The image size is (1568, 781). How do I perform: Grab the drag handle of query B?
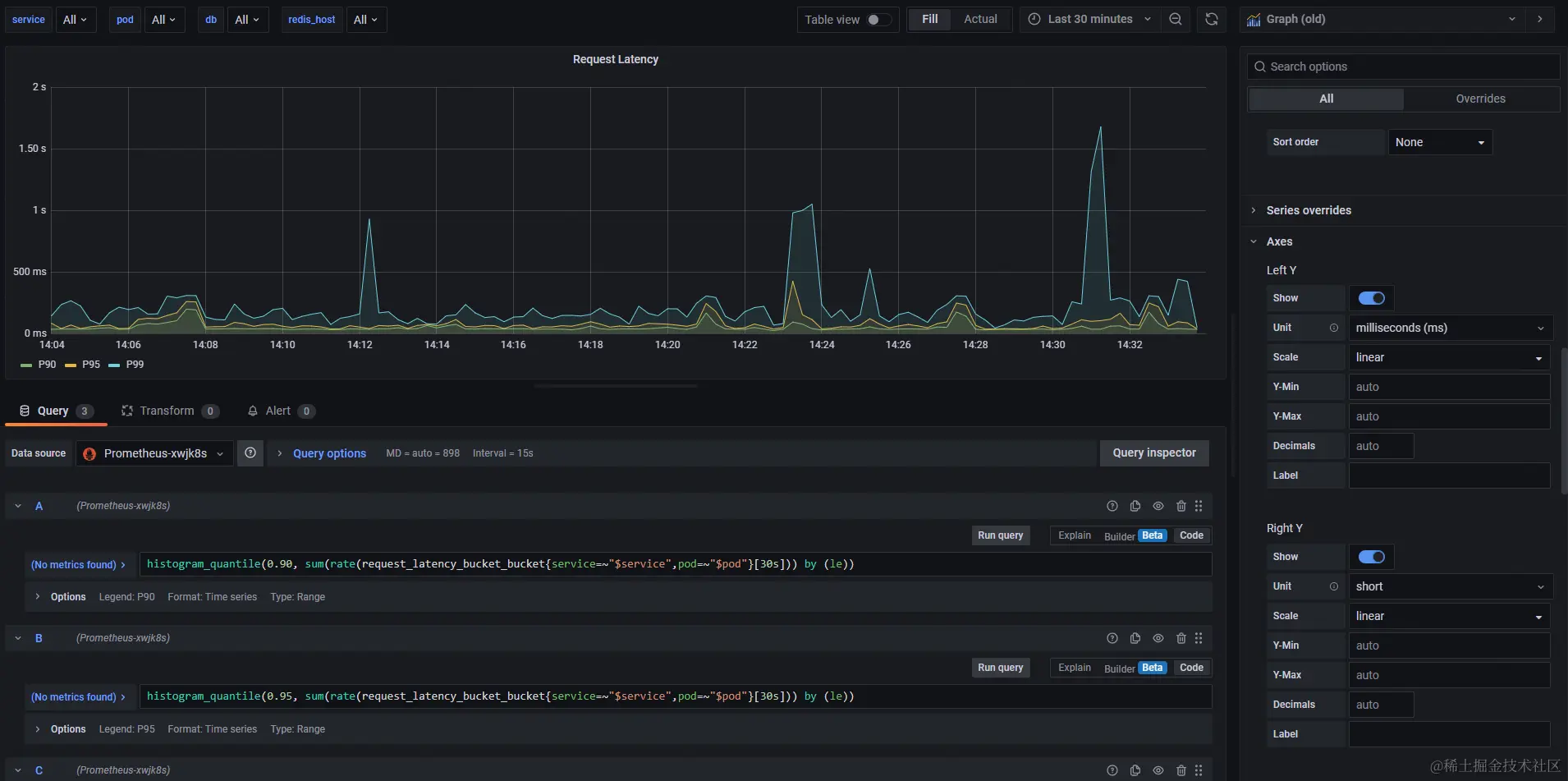[x=1199, y=638]
